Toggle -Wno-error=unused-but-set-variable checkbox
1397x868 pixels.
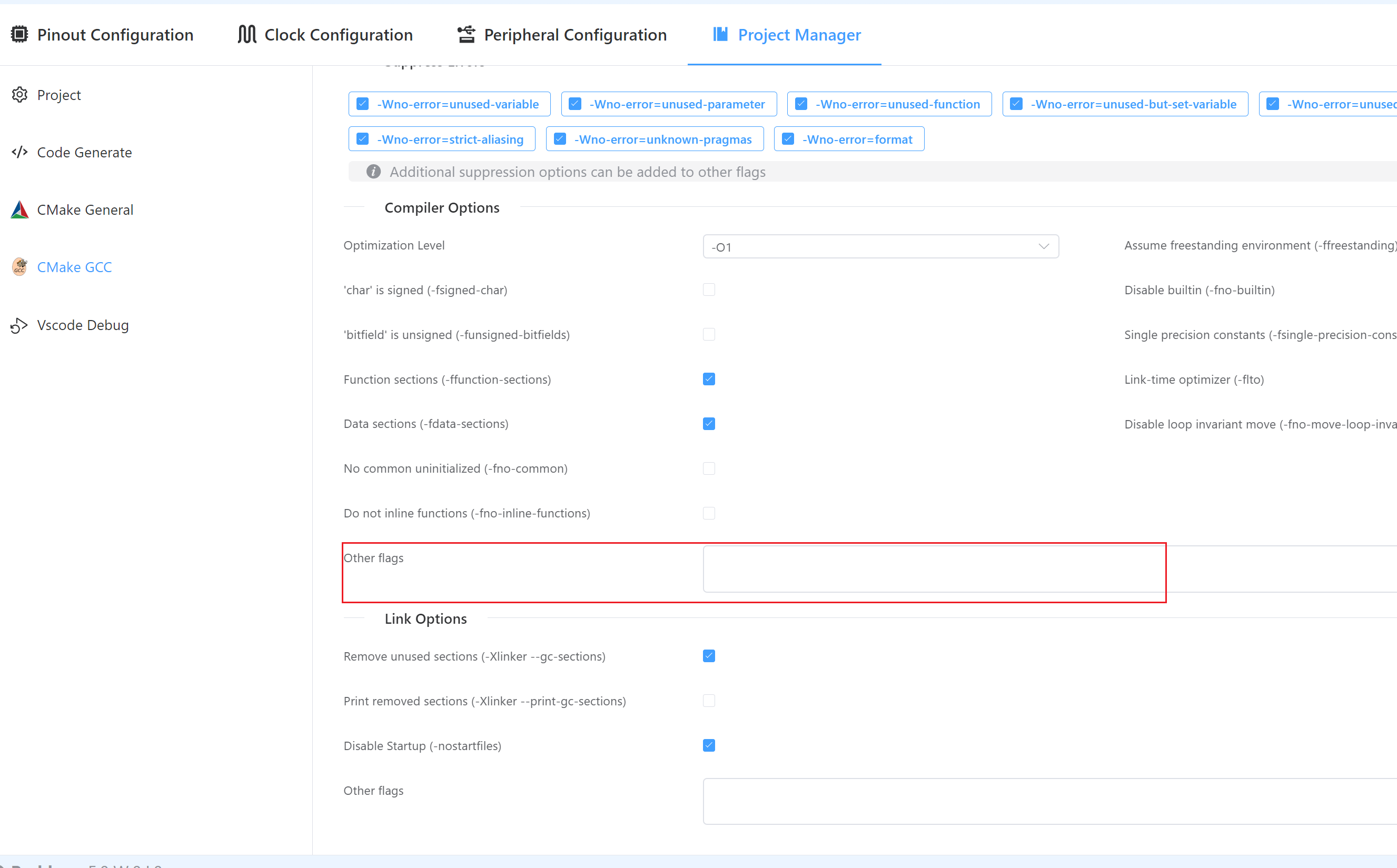click(1016, 104)
